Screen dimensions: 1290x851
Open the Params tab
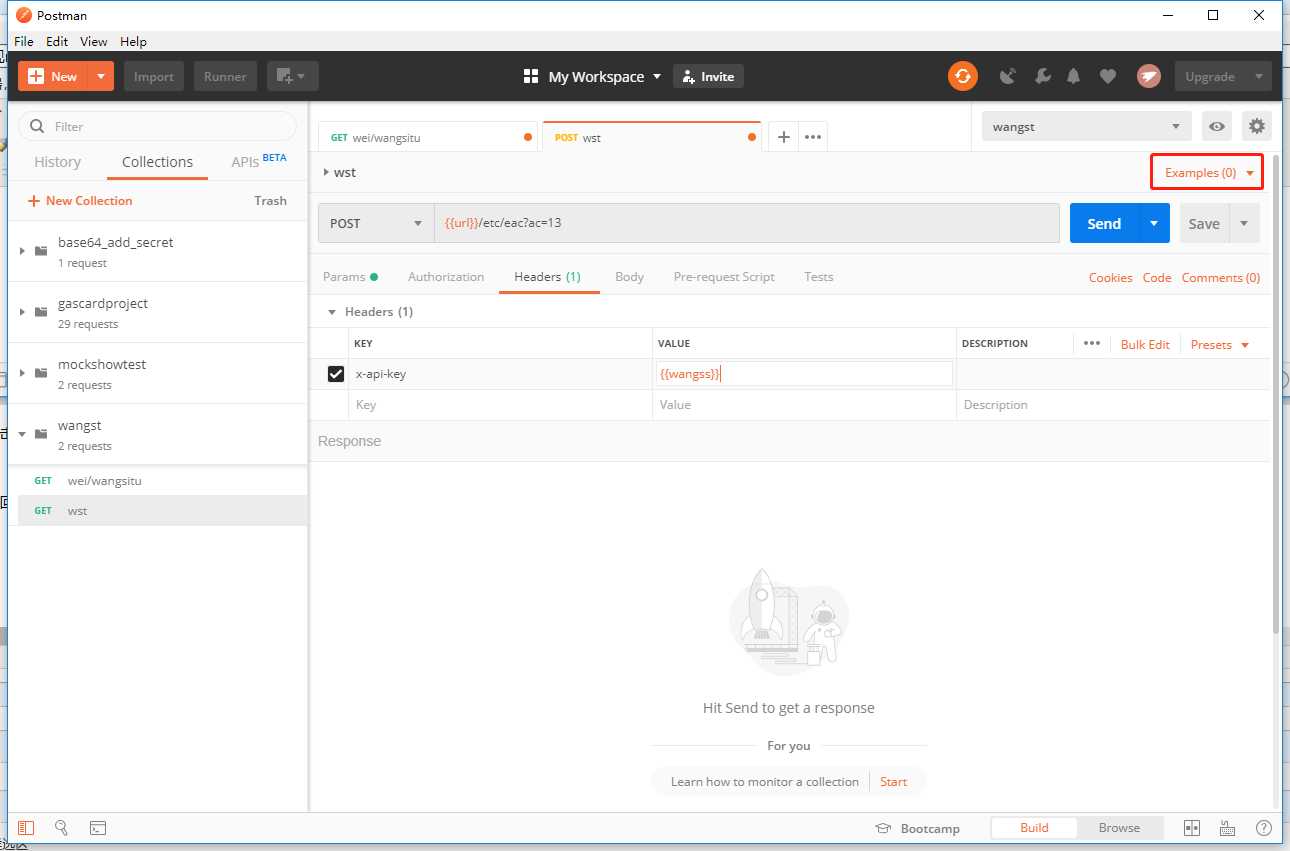coord(350,277)
